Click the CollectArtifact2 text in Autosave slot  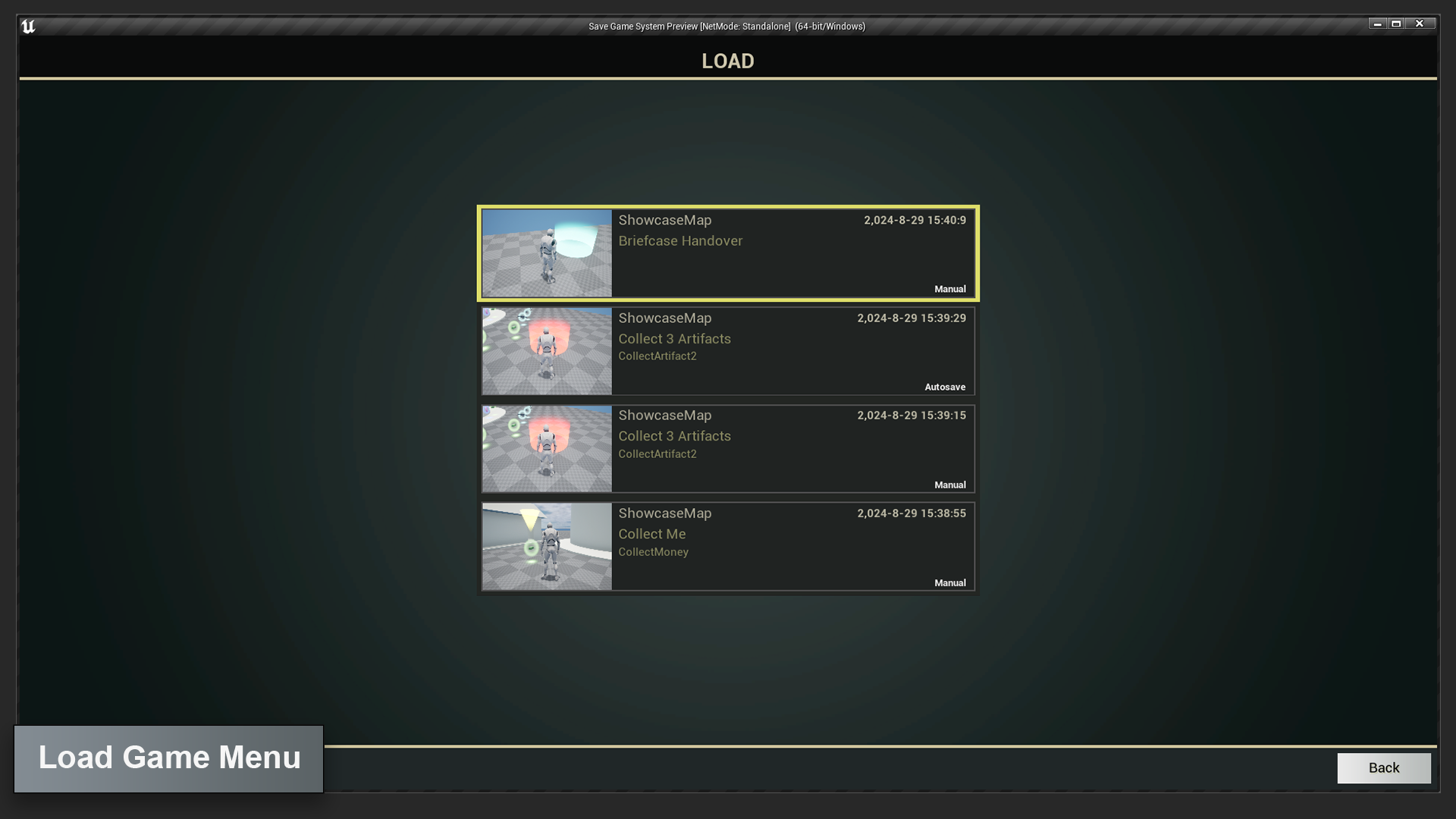pyautogui.click(x=657, y=356)
